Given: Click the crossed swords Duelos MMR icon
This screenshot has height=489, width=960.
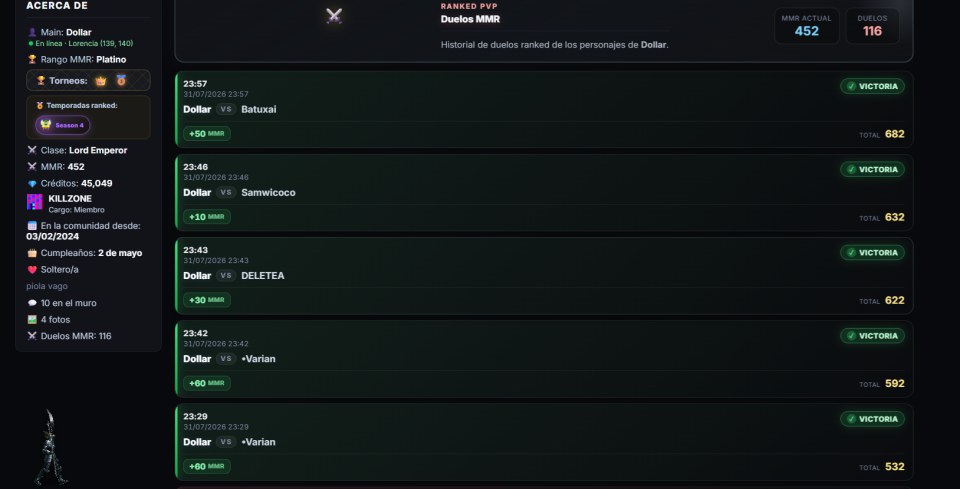Looking at the screenshot, I should 334,17.
